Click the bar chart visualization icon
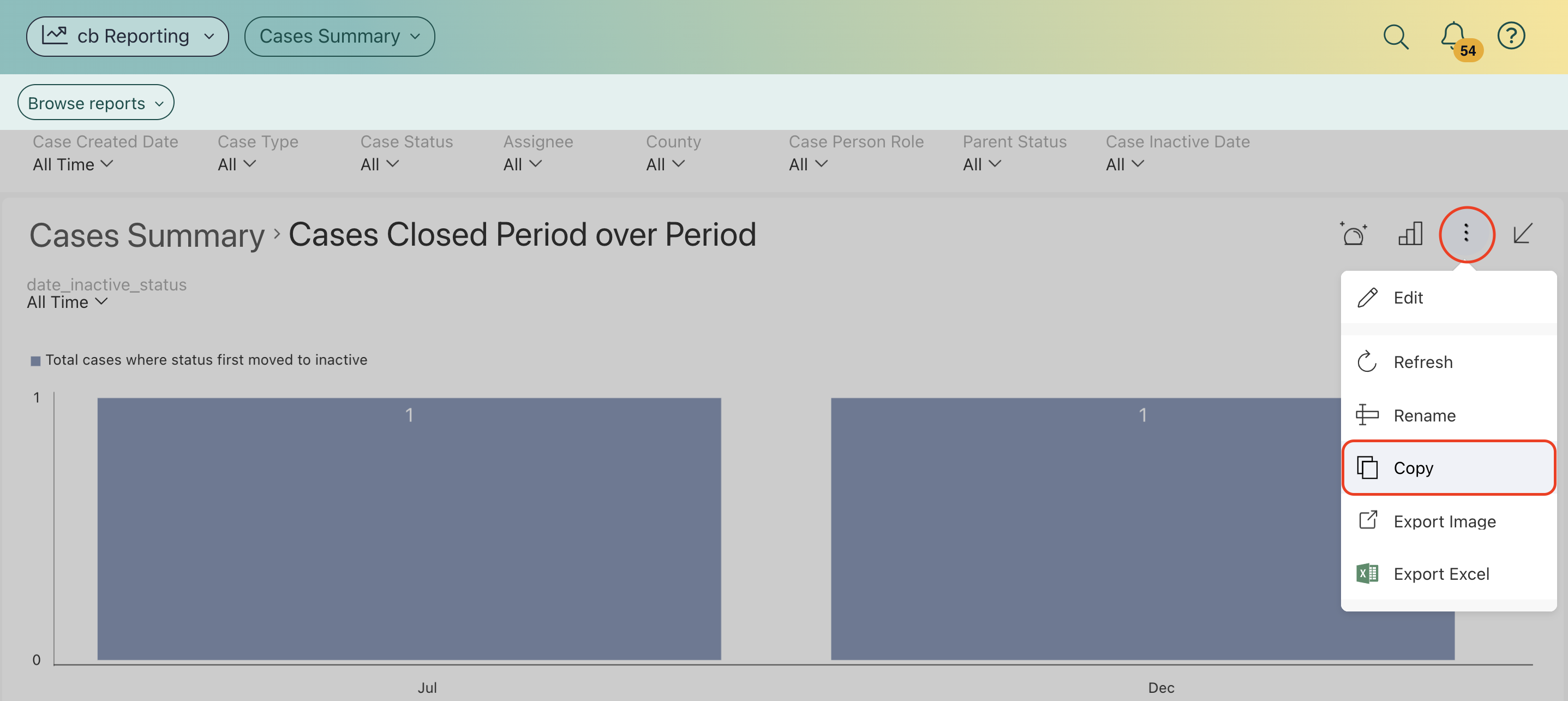This screenshot has height=701, width=1568. click(1410, 234)
